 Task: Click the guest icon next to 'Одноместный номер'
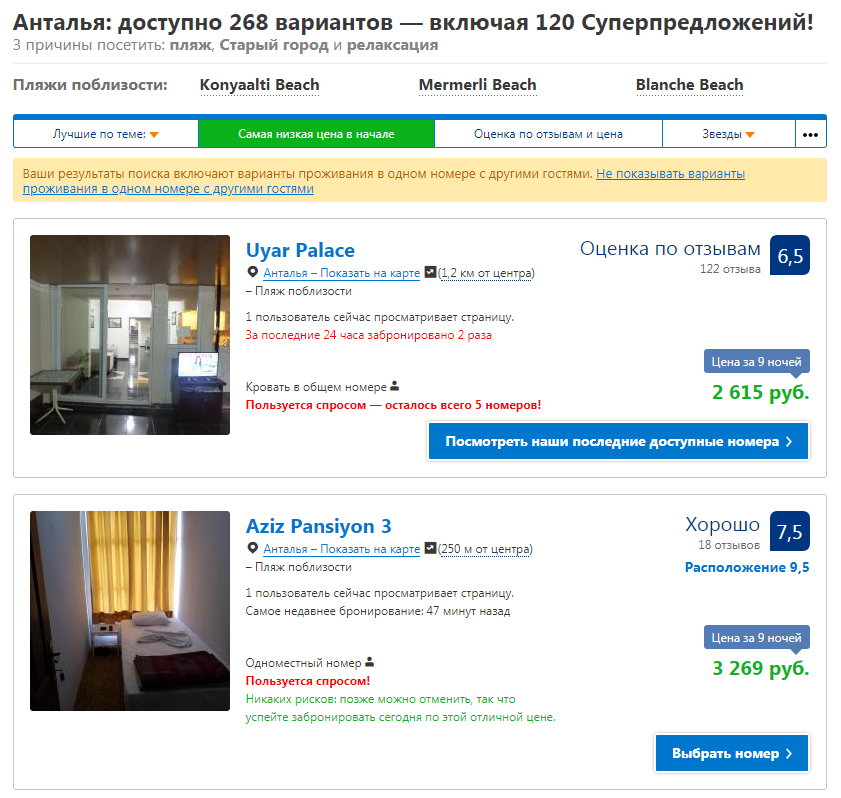pyautogui.click(x=370, y=662)
